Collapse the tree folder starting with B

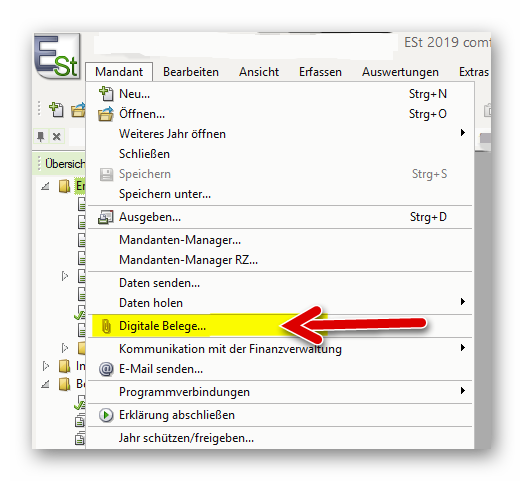45,384
